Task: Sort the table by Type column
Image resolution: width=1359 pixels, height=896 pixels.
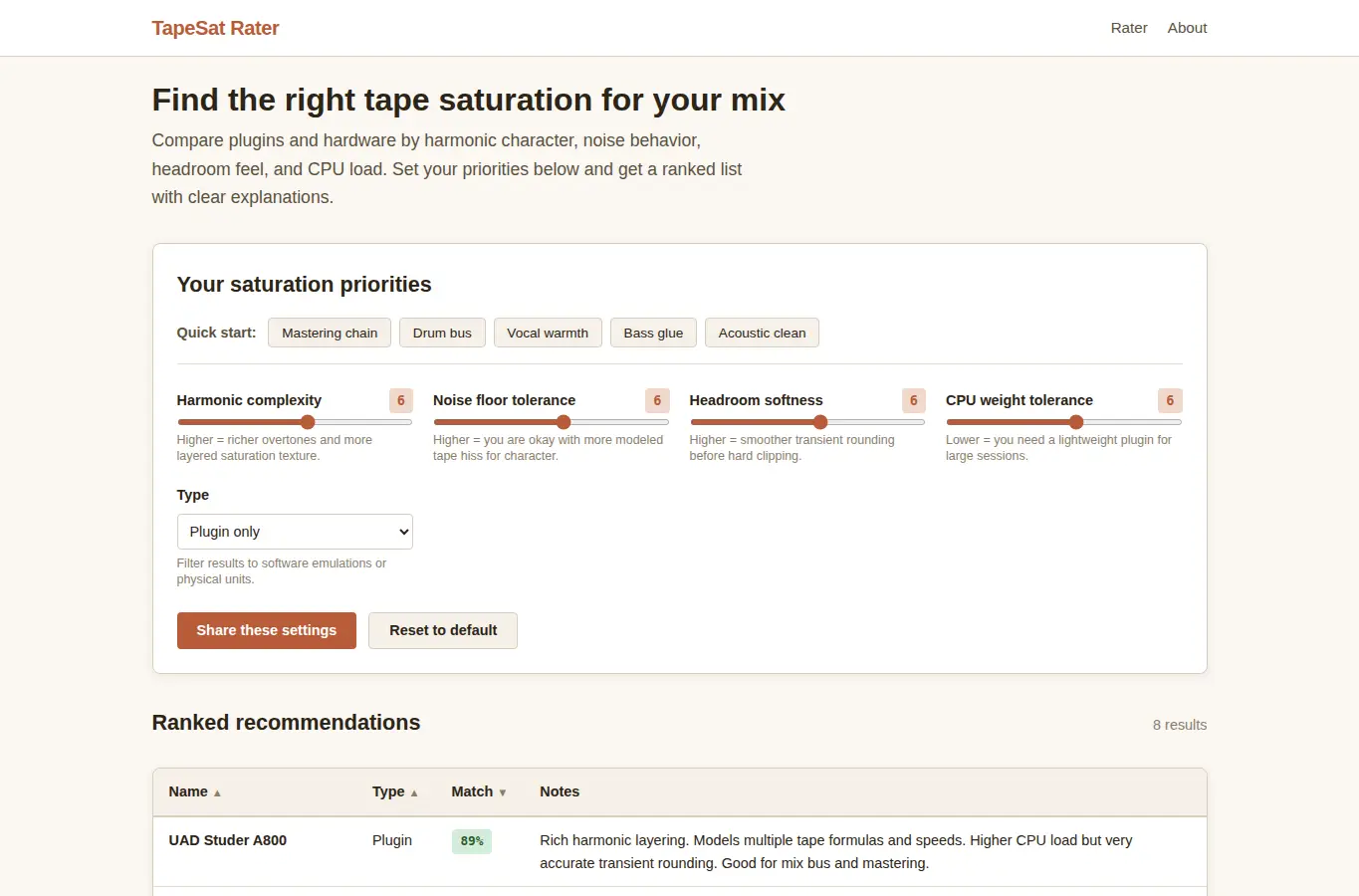Action: [395, 791]
